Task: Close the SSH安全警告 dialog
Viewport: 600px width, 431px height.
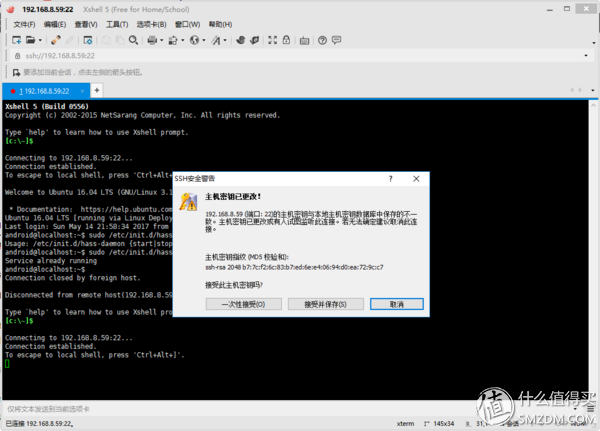Action: [416, 179]
